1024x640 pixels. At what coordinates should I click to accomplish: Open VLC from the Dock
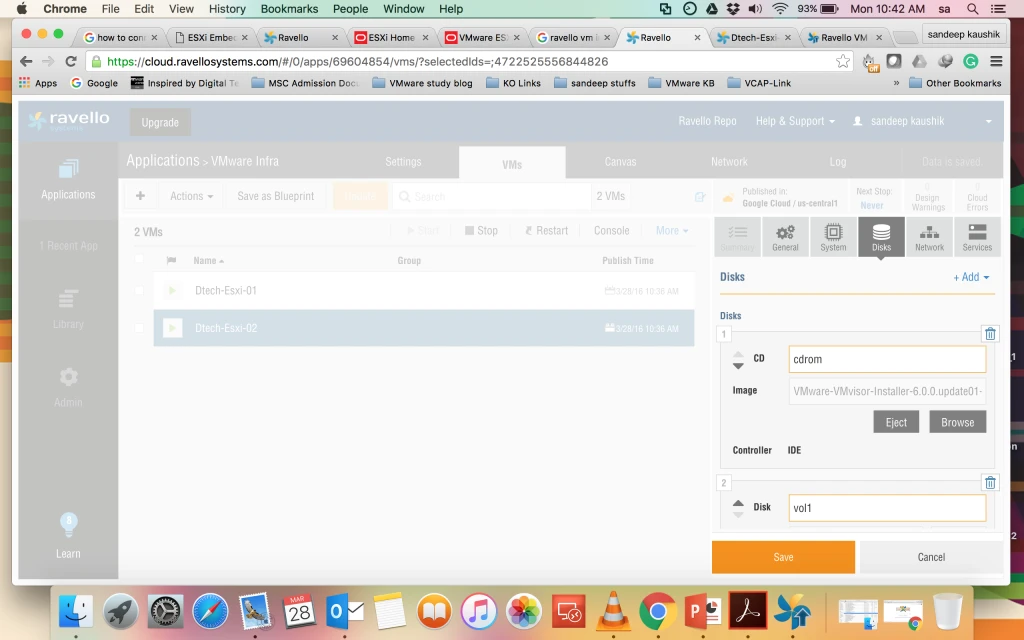click(613, 610)
